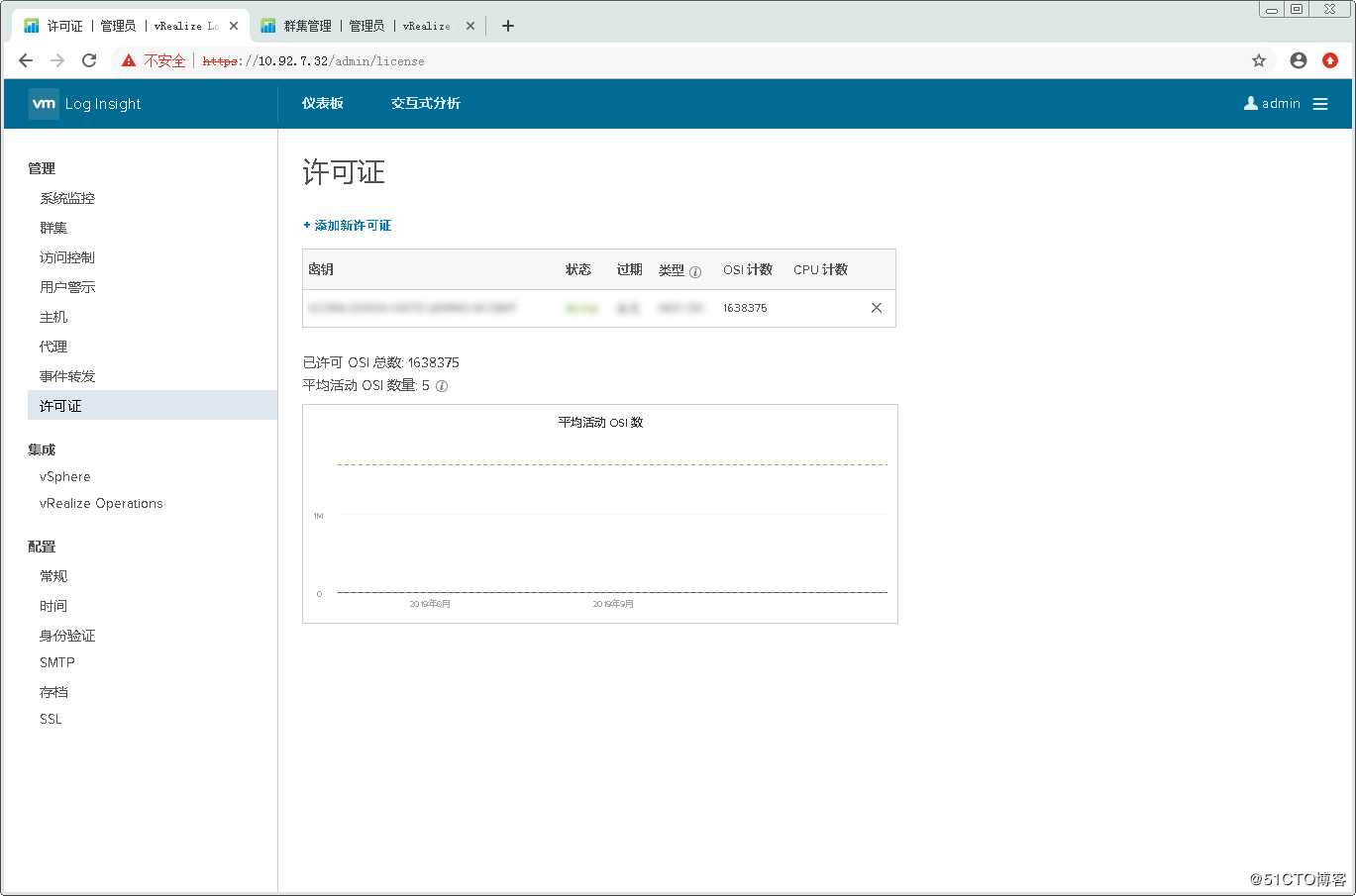Click the 配置 sidebar heading
1356x896 pixels.
tap(42, 547)
